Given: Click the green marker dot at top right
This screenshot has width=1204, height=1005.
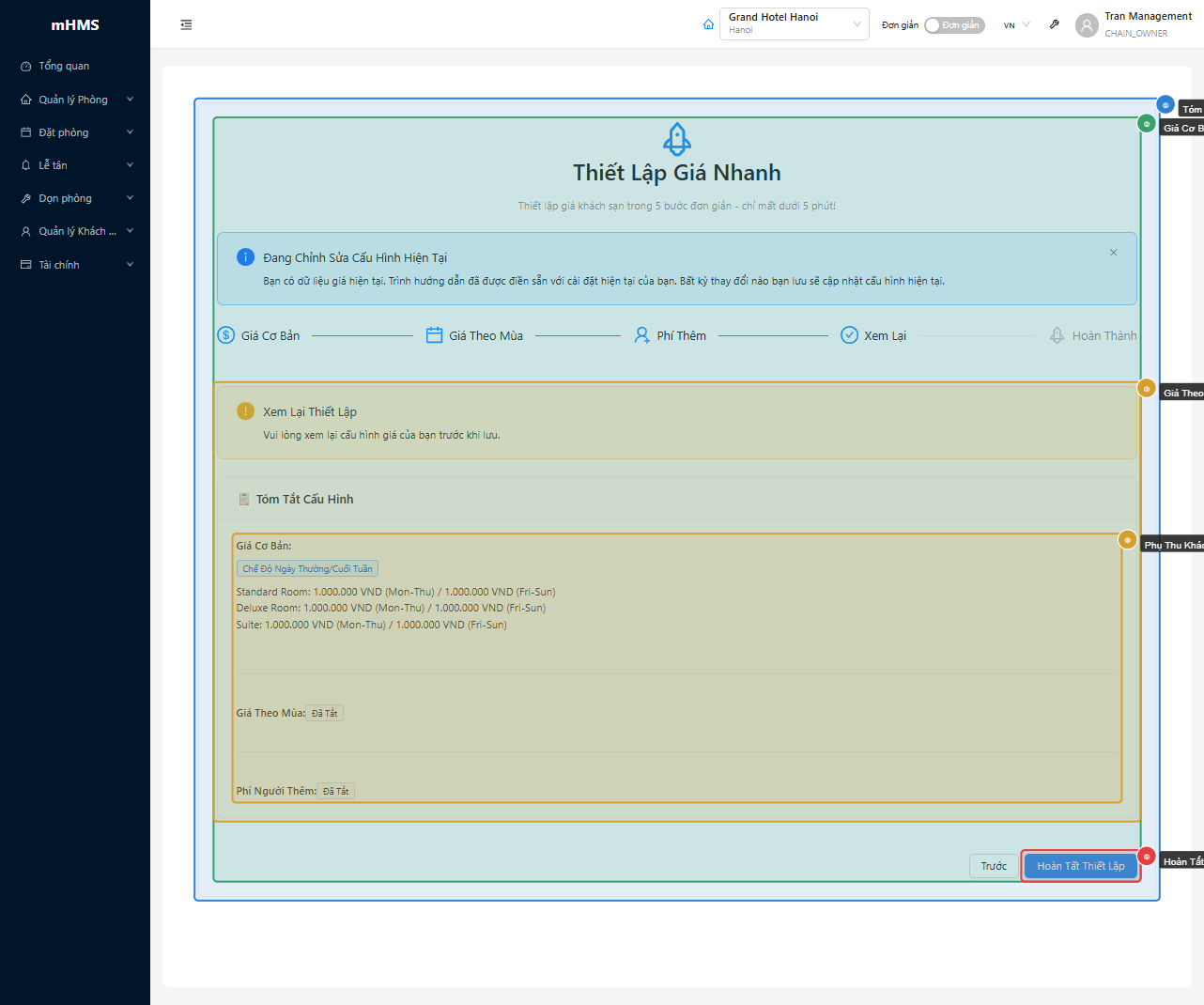Looking at the screenshot, I should pos(1146,124).
